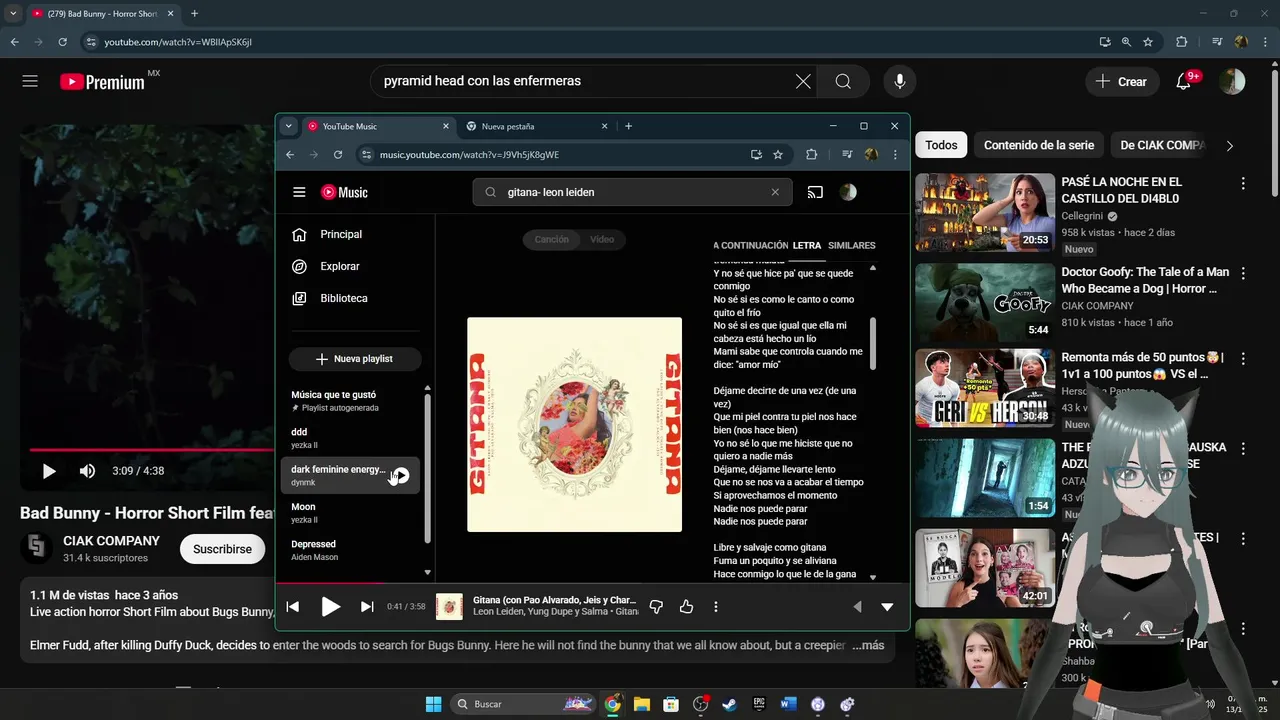Viewport: 1280px width, 720px height.
Task: Open Steam from the taskbar
Action: (x=728, y=704)
